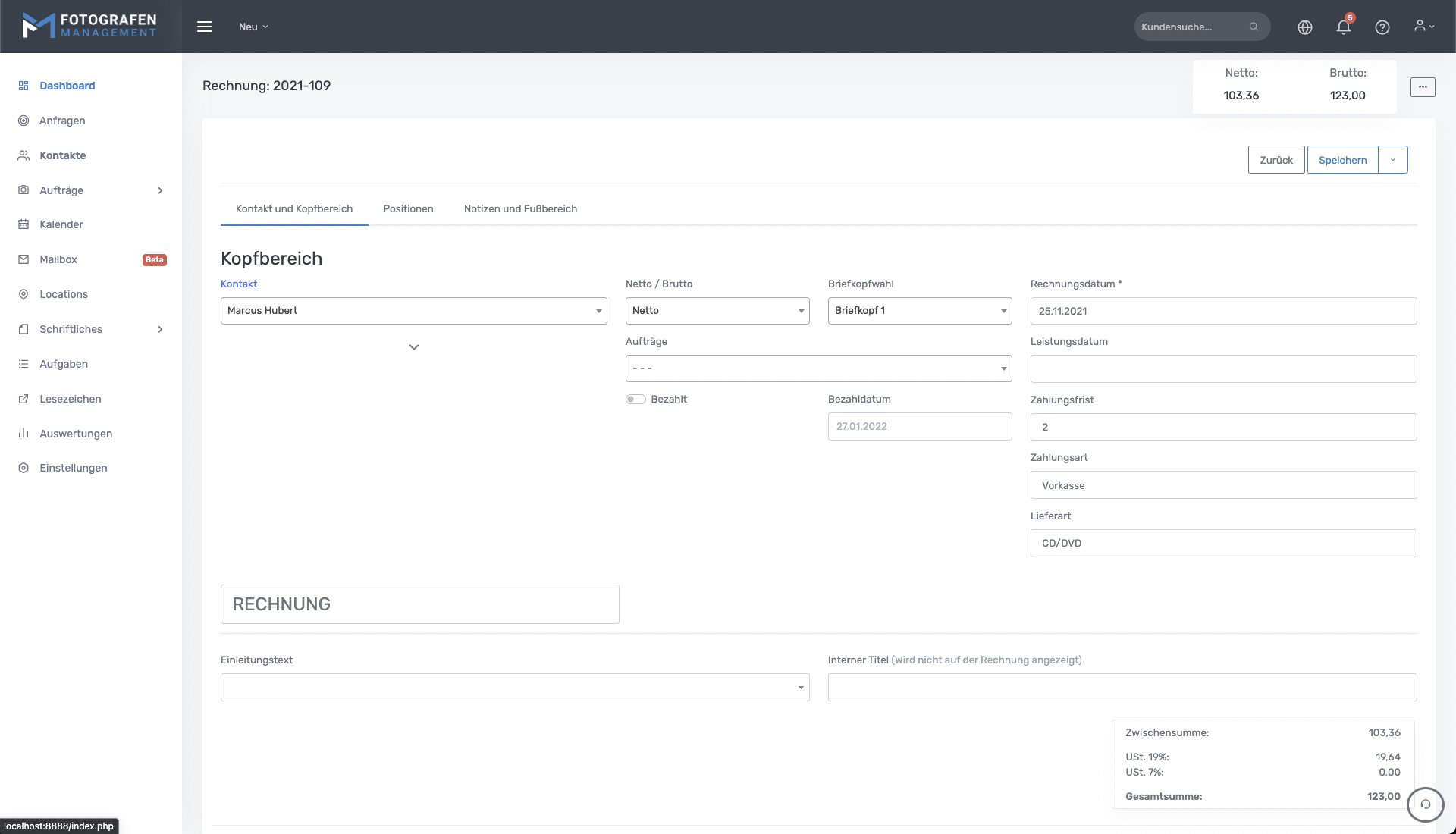Open Kalender in the sidebar
The height and width of the screenshot is (834, 1456).
(x=61, y=224)
